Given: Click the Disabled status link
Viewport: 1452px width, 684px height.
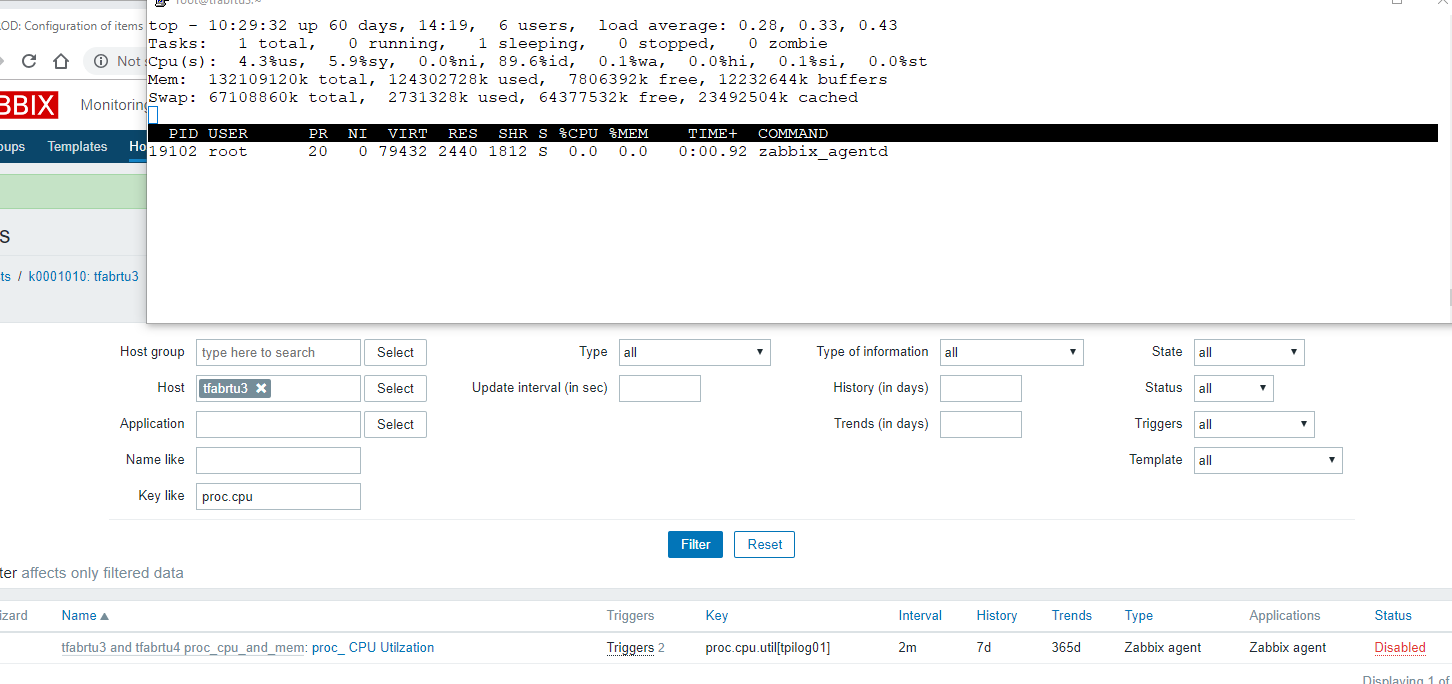Looking at the screenshot, I should tap(1400, 648).
